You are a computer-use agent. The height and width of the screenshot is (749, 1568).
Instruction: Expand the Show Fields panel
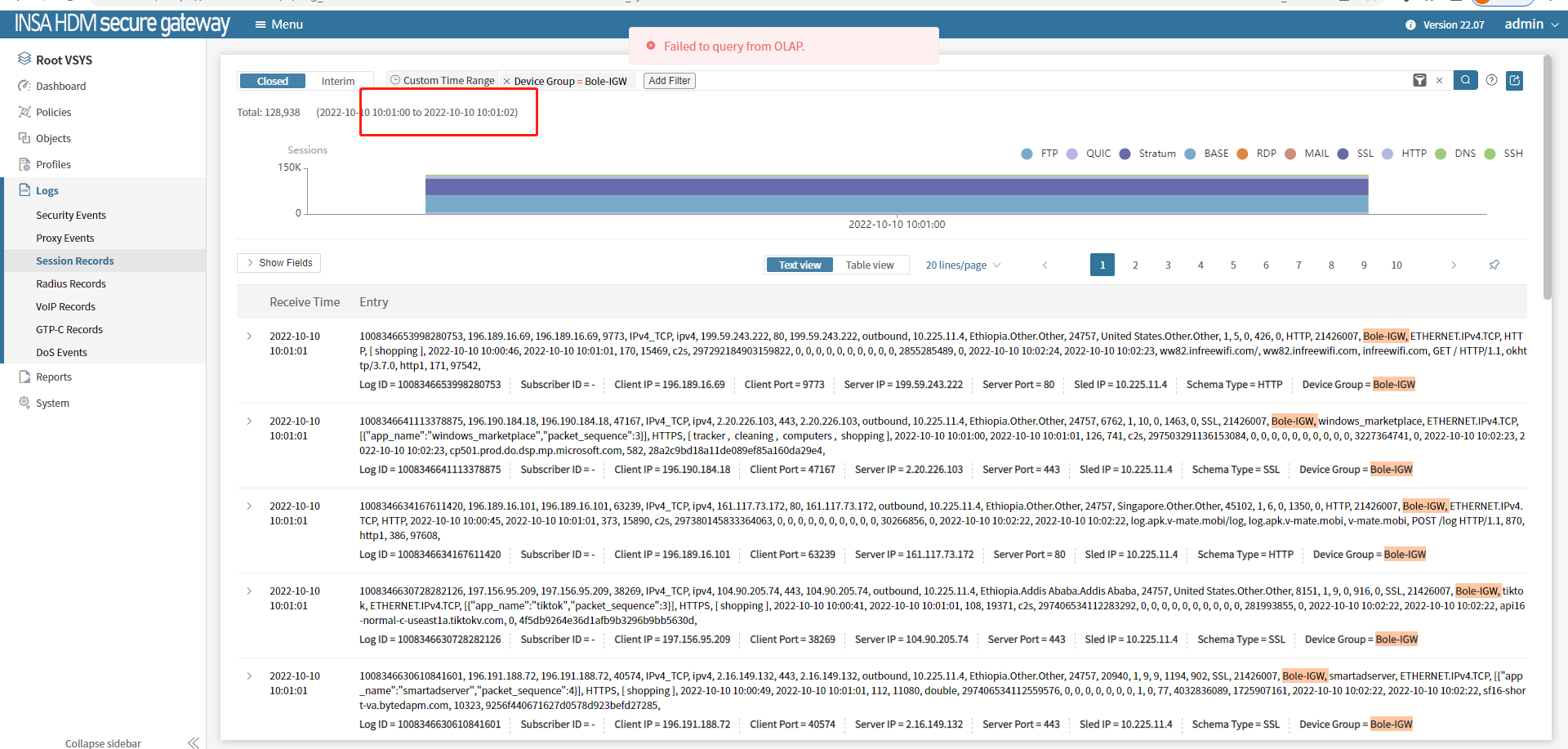click(x=278, y=262)
